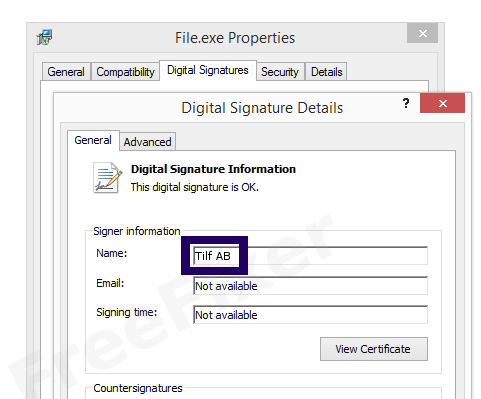Click the 'Digital Signature Information' heading

213,169
